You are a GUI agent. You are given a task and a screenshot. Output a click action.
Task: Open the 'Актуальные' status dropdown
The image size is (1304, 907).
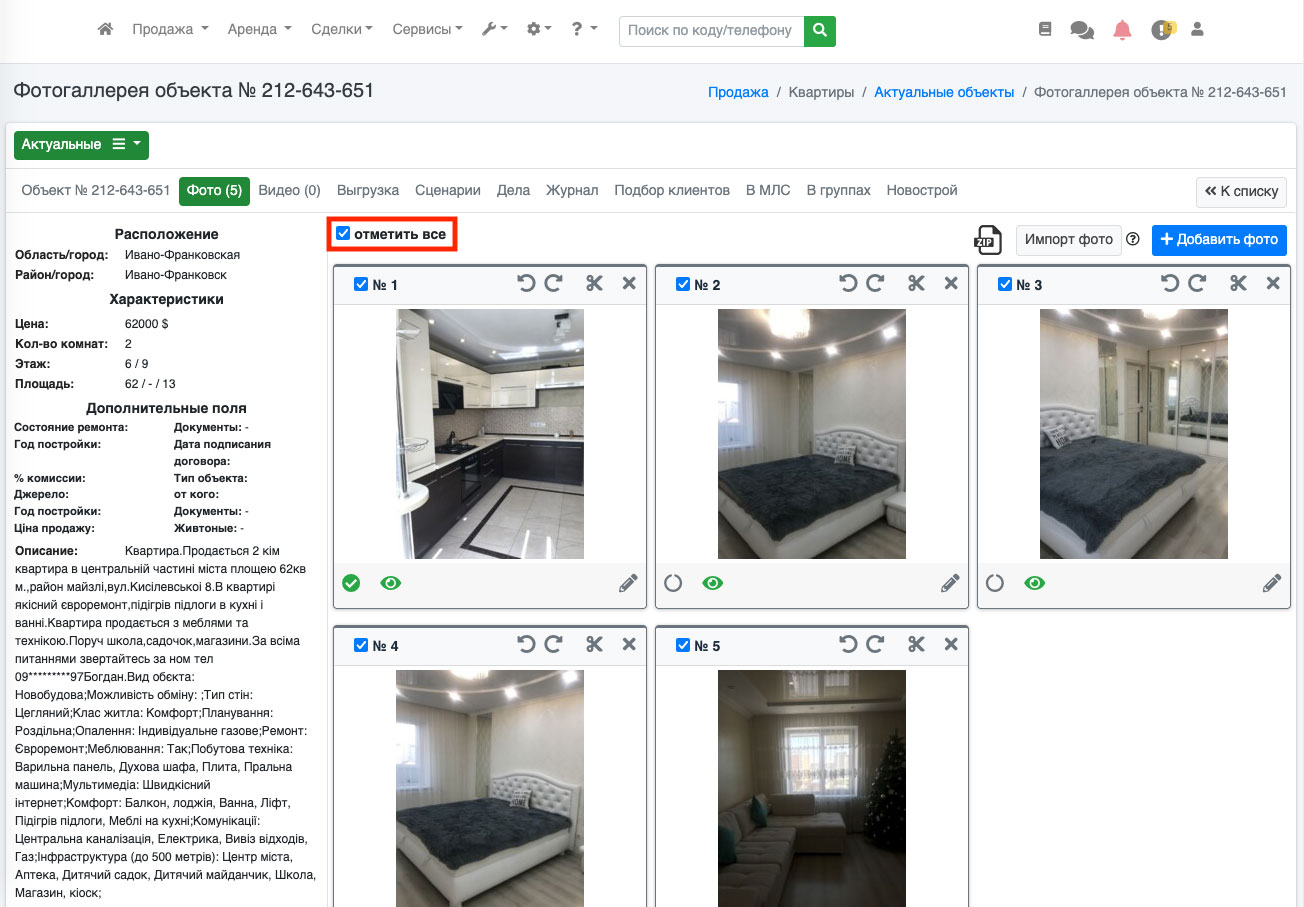coord(81,145)
